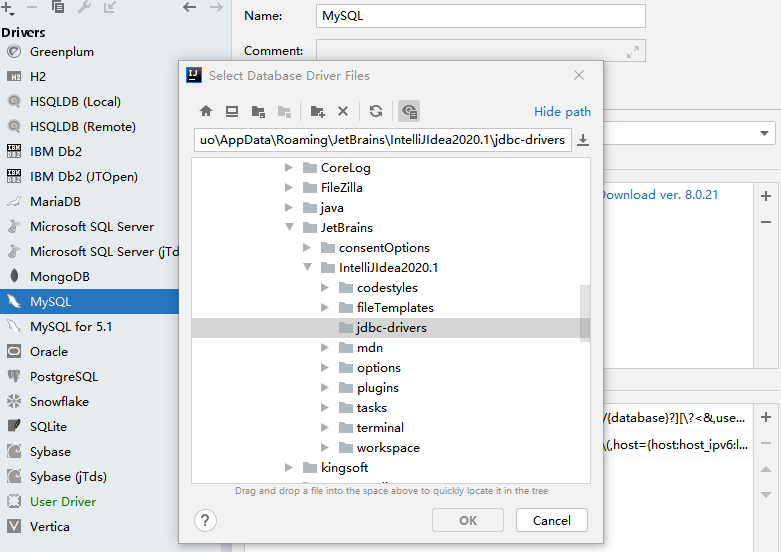This screenshot has height=552, width=781.
Task: Click the Delete (X) icon in dialog toolbar
Action: [x=343, y=111]
